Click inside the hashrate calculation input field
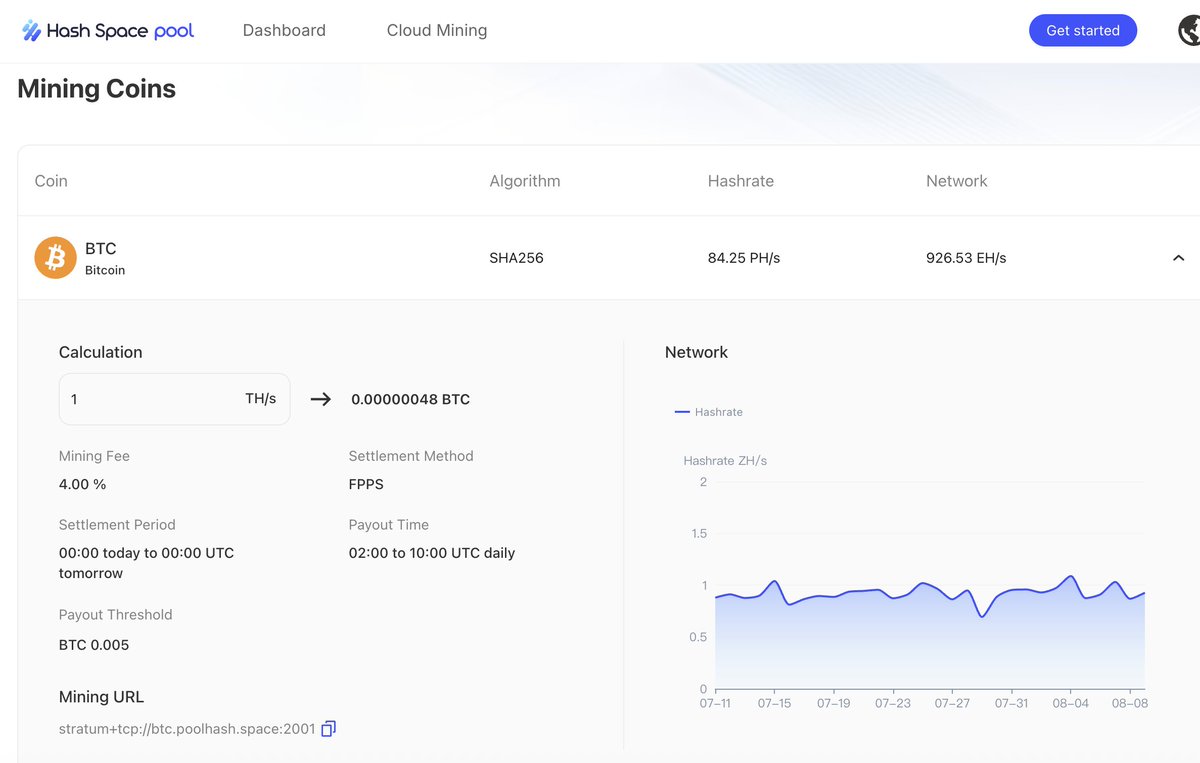The width and height of the screenshot is (1200, 763). [140, 398]
